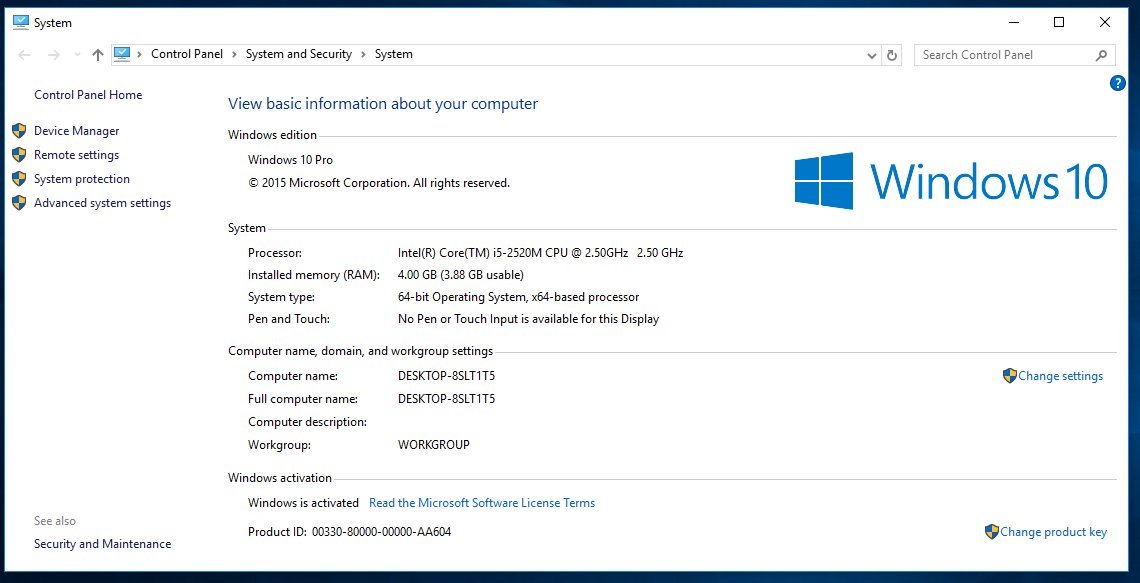This screenshot has width=1140, height=583.
Task: Click shield icon beside System protection
Action: click(20, 179)
